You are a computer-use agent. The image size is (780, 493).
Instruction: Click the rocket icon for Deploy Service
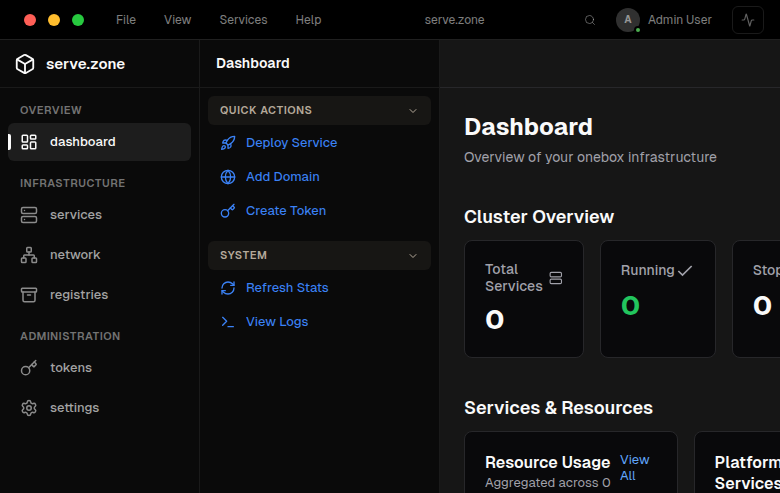coord(228,143)
